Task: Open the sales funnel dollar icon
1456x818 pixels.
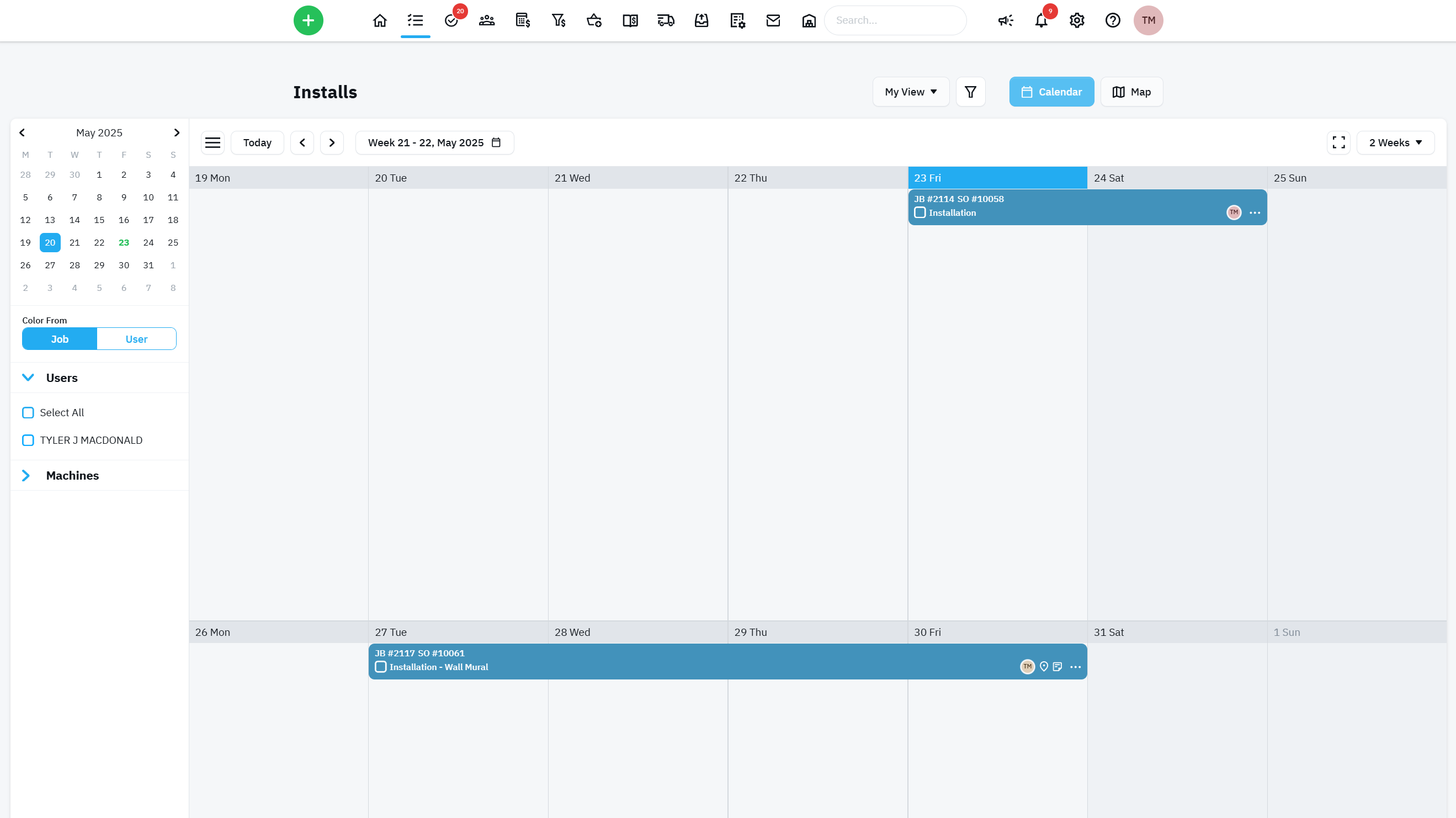Action: [559, 20]
